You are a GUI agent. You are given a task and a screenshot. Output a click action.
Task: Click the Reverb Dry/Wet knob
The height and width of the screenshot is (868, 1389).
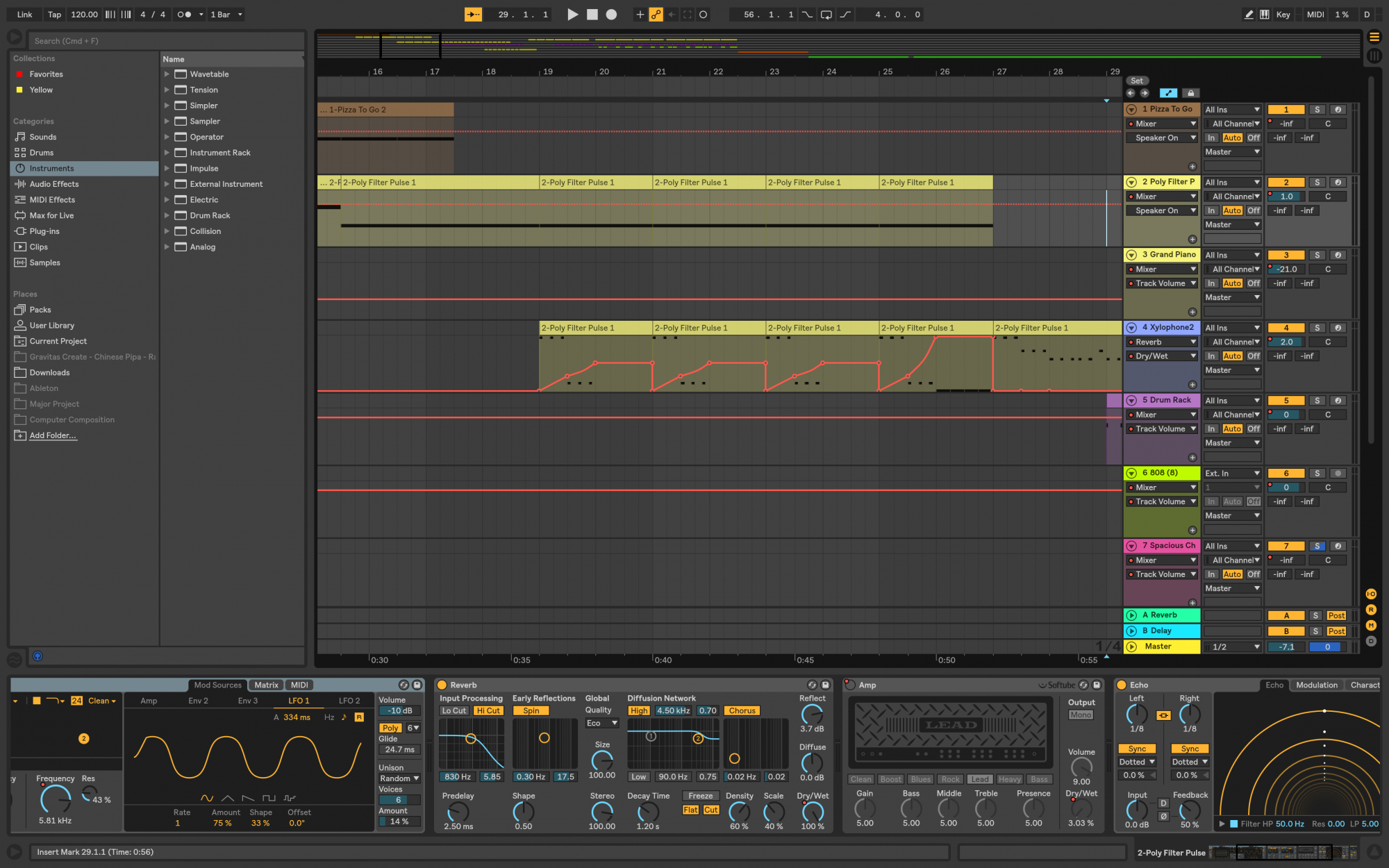[x=813, y=811]
